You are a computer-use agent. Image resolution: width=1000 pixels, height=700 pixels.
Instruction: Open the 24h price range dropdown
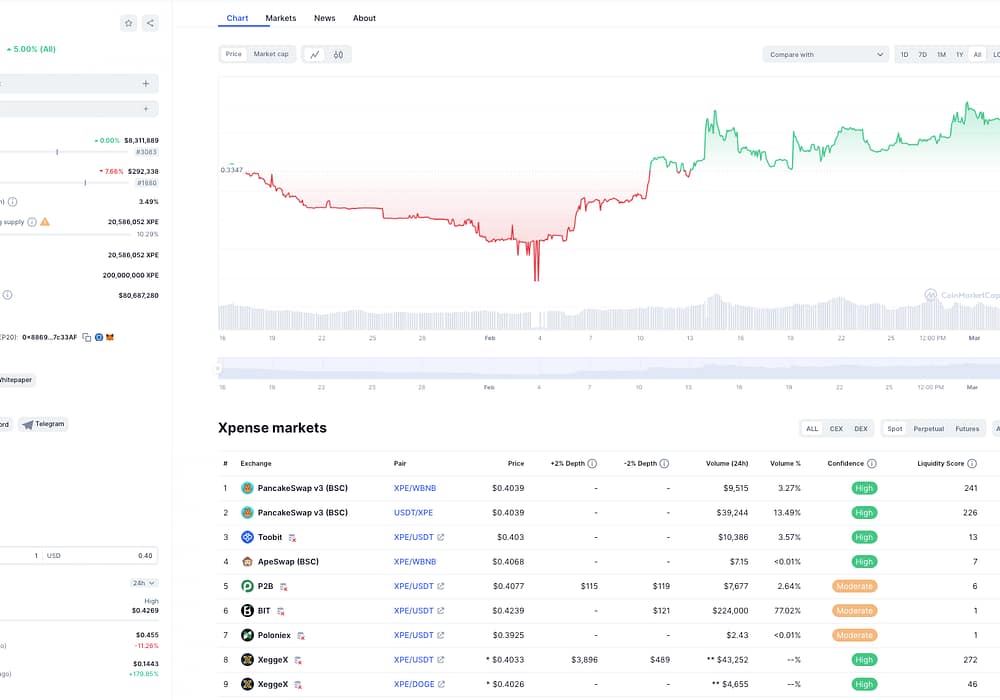pos(144,583)
